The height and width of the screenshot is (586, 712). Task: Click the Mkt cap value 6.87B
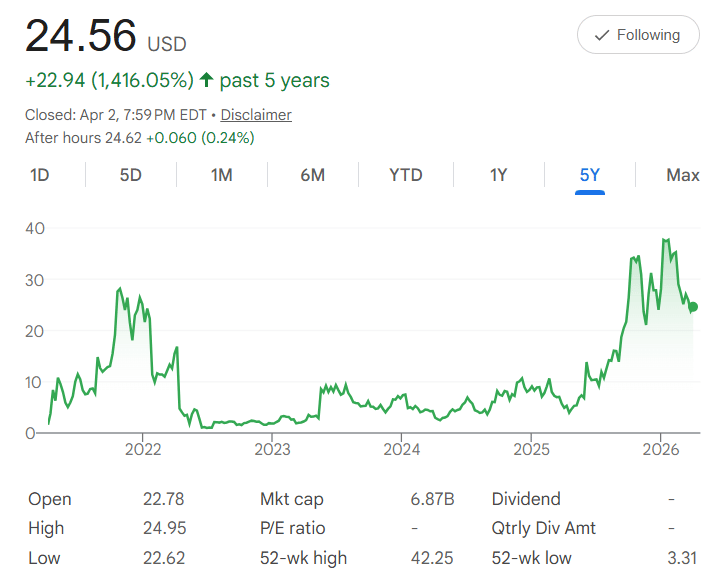point(432,499)
